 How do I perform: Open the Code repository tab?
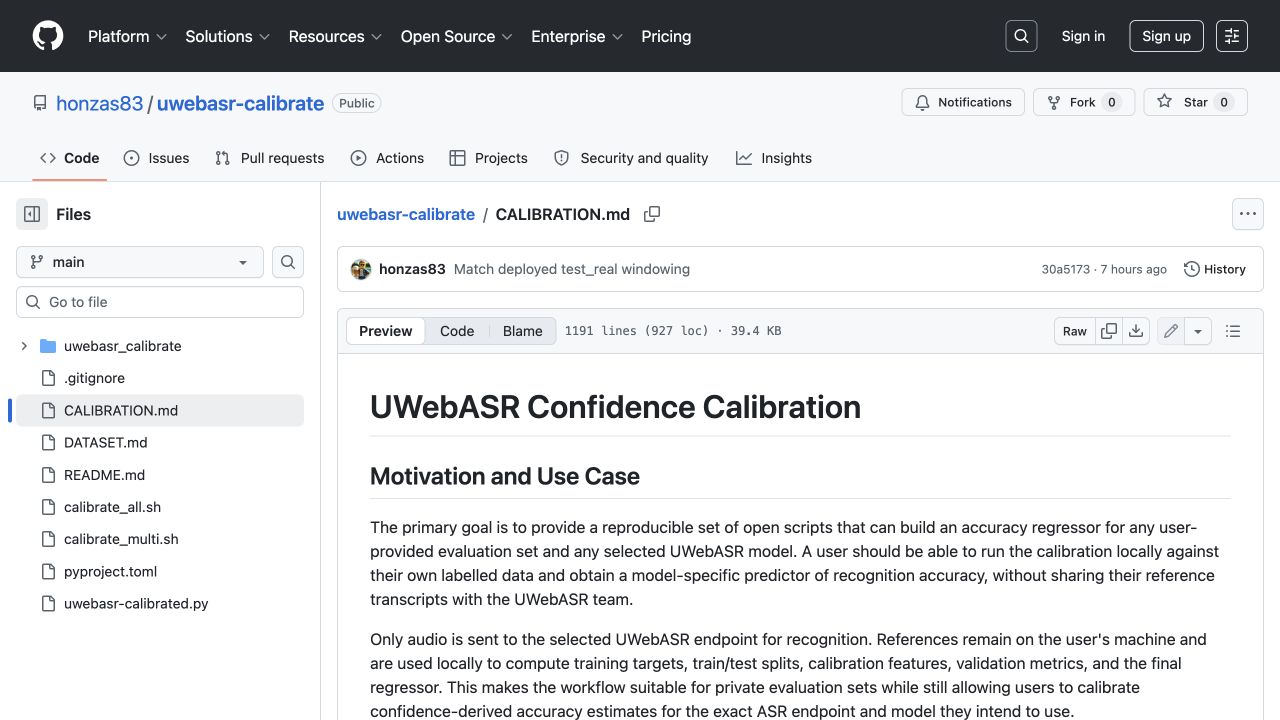click(70, 158)
